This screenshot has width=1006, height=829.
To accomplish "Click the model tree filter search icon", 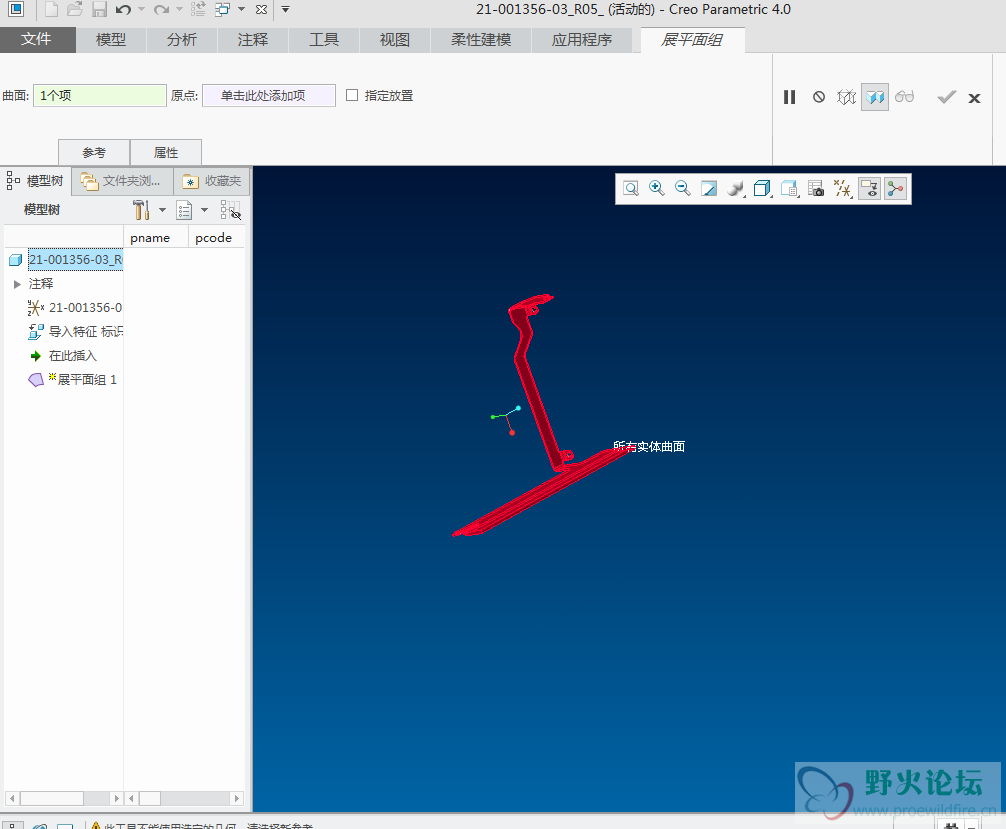I will (x=230, y=210).
